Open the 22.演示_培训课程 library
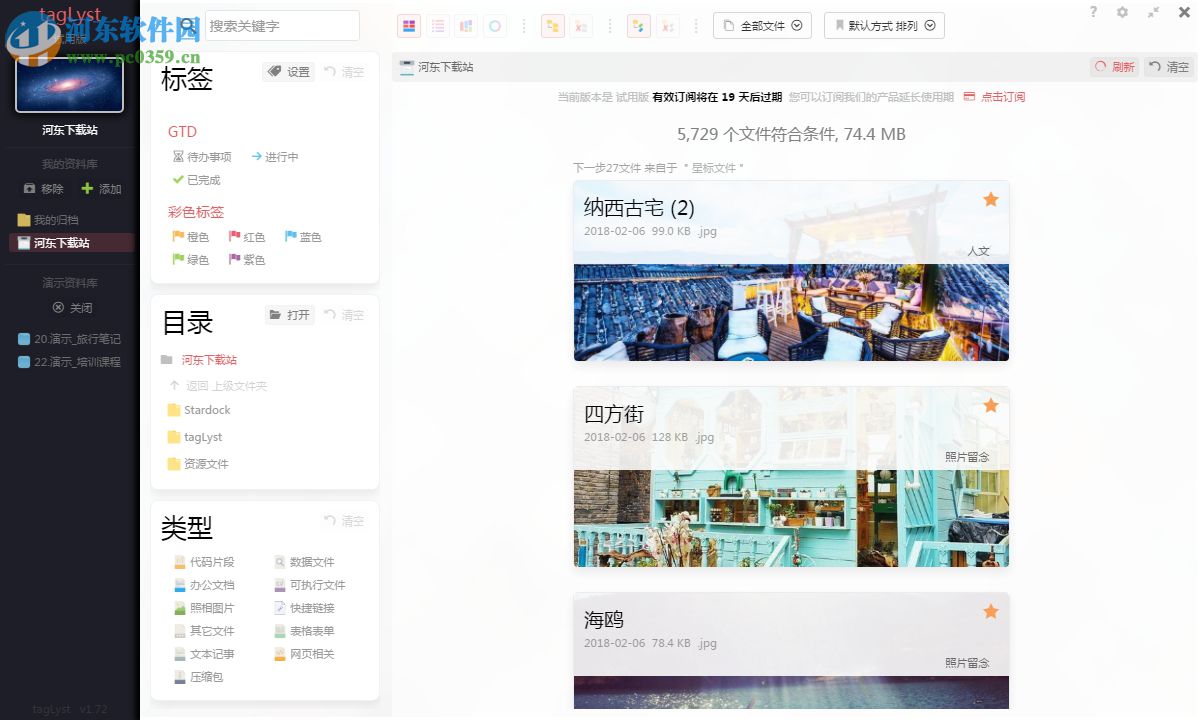Screen dimensions: 1200x720 point(70,361)
